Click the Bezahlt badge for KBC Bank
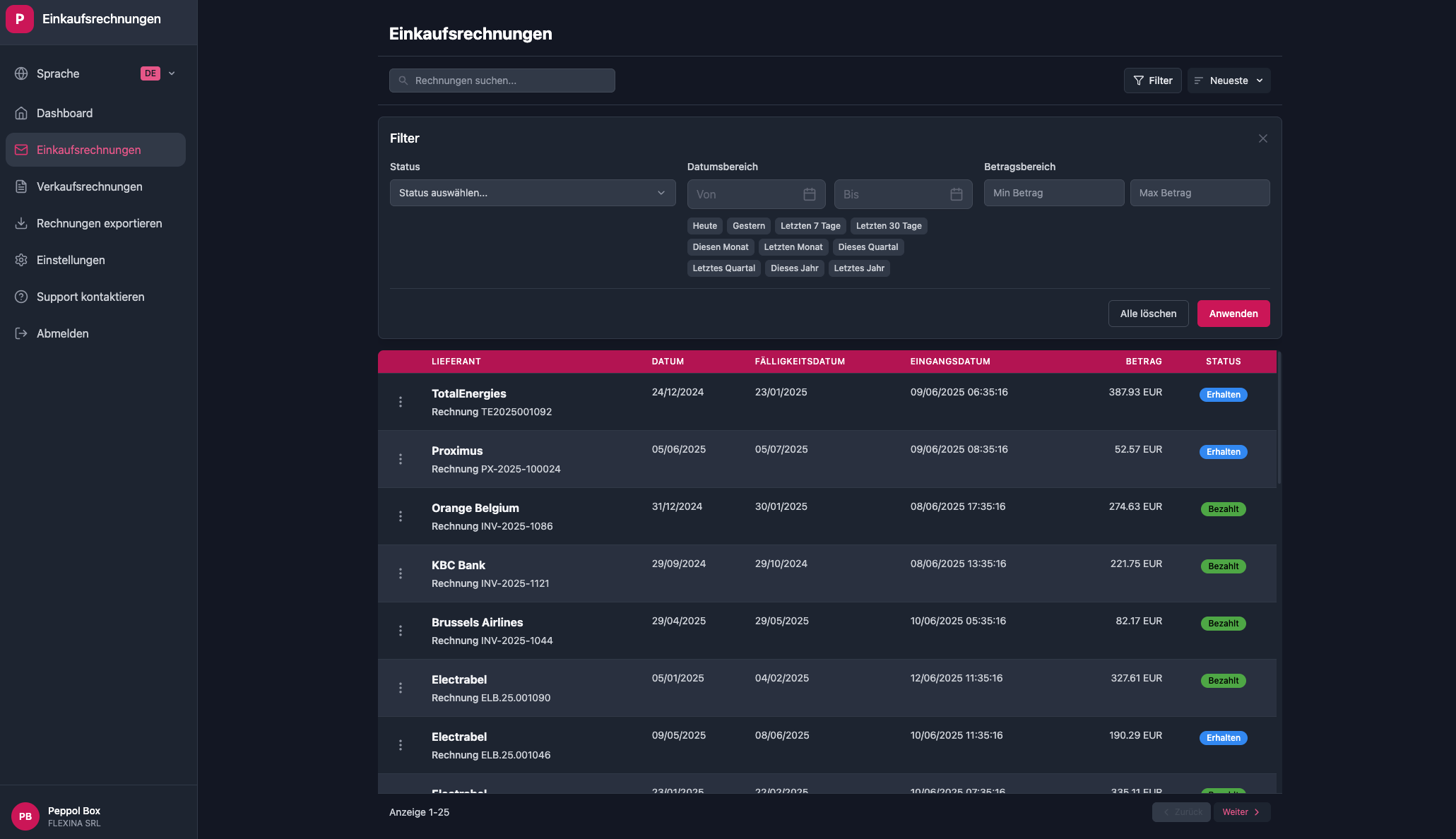 pyautogui.click(x=1224, y=566)
